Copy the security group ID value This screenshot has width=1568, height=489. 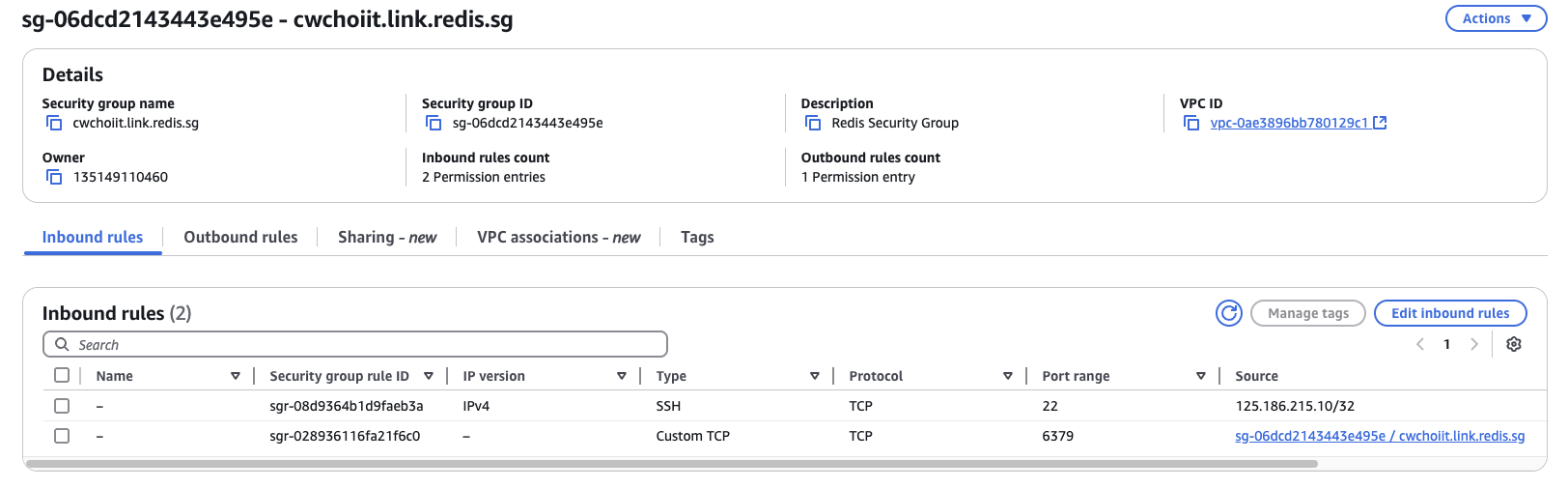(434, 123)
